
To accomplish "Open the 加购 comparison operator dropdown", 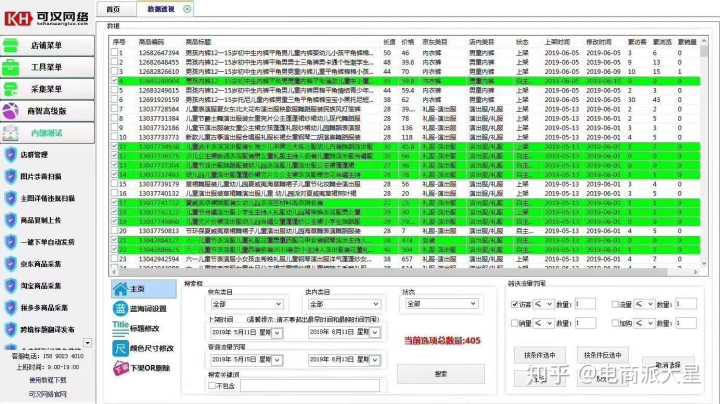I will (x=644, y=323).
